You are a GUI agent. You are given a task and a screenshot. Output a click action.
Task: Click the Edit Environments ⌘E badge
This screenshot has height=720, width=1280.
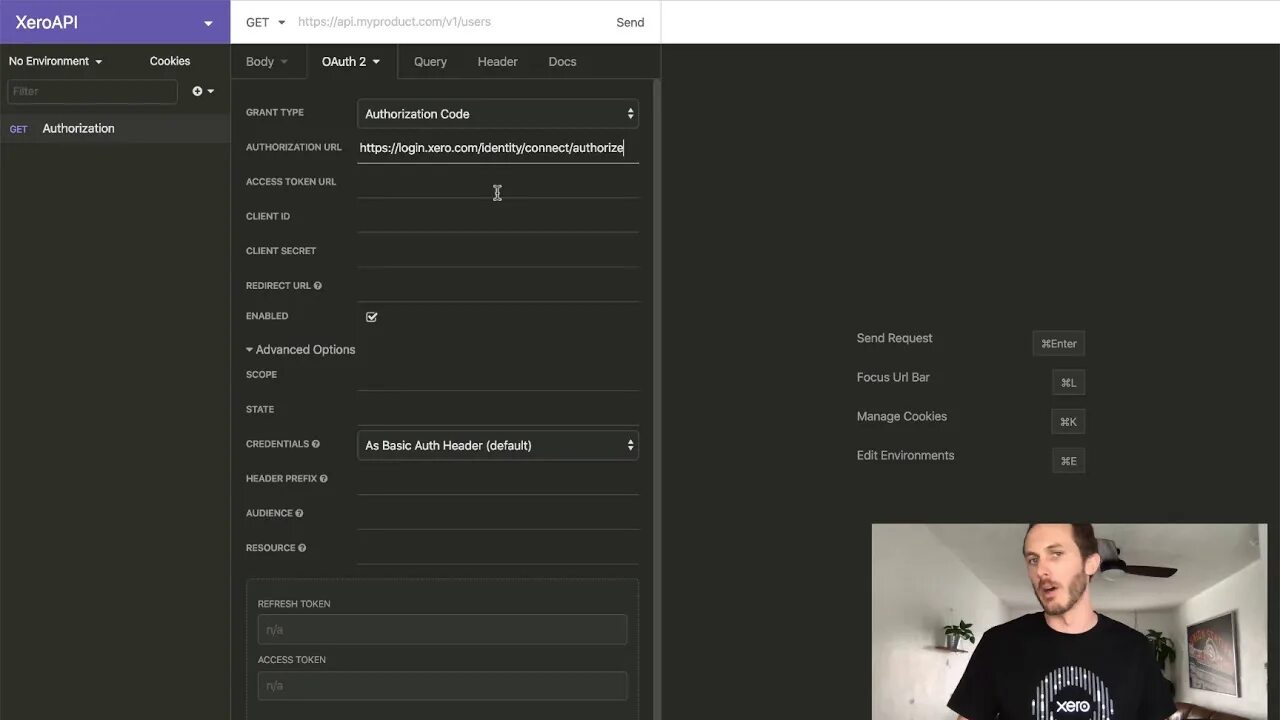[1069, 461]
